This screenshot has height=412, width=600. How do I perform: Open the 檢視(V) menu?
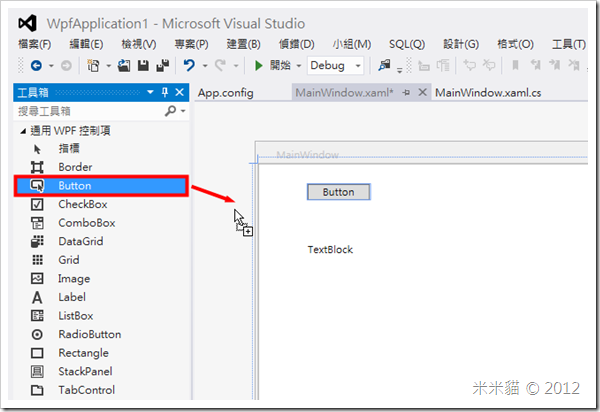[x=139, y=44]
